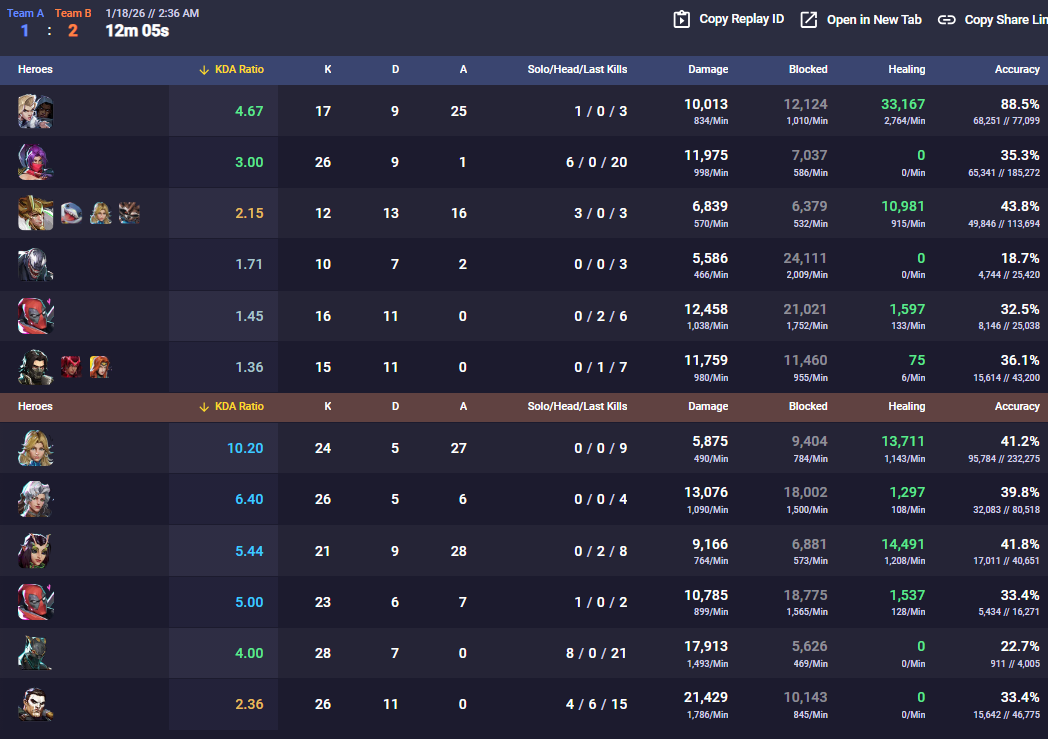
Task: Select Deadpool portrait in 1.45 KDA row
Action: click(35, 315)
